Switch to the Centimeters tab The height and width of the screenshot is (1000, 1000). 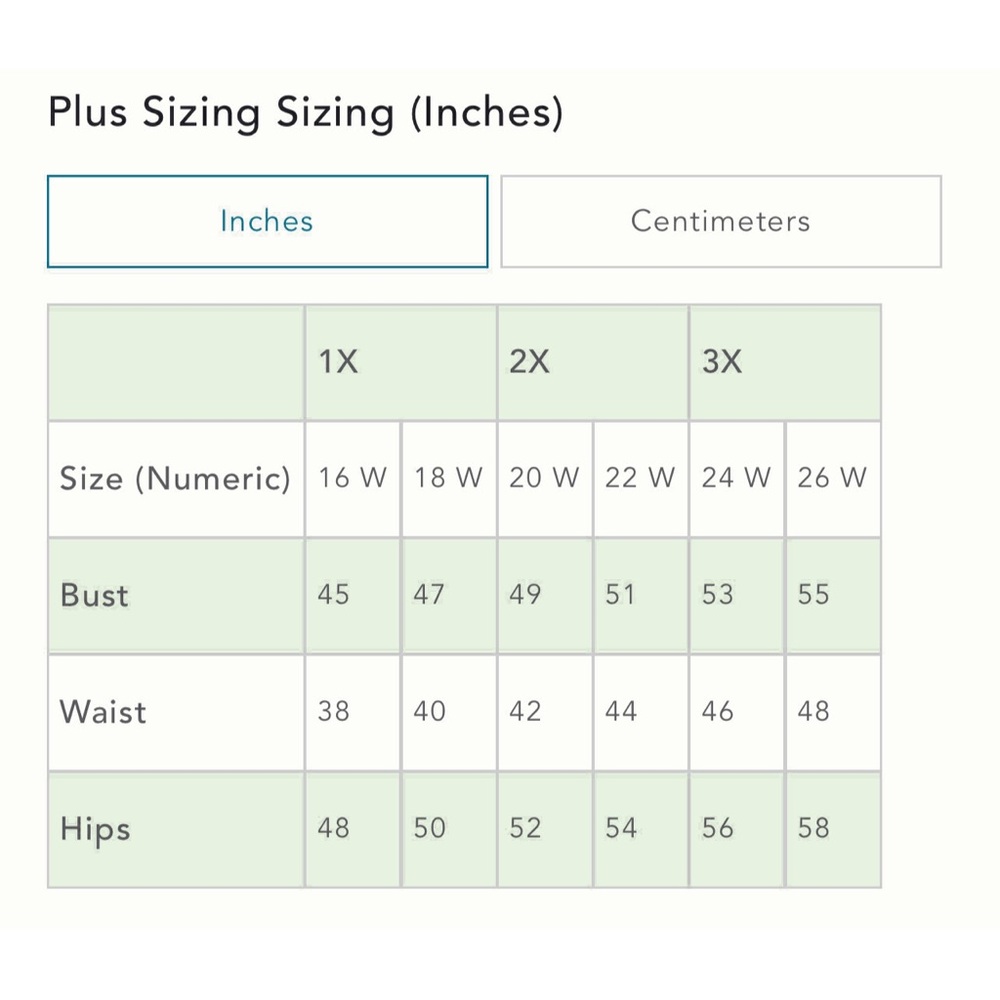click(720, 221)
